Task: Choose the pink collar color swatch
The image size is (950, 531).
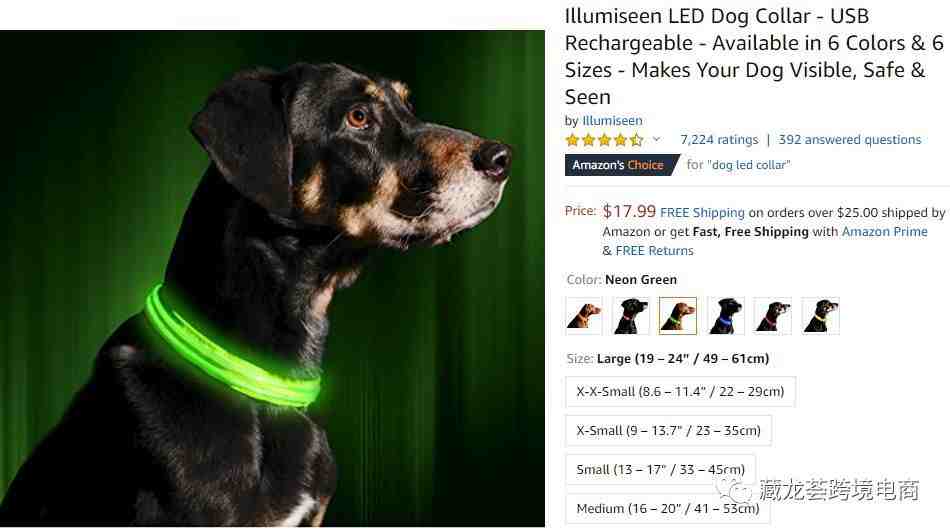Action: (x=772, y=316)
